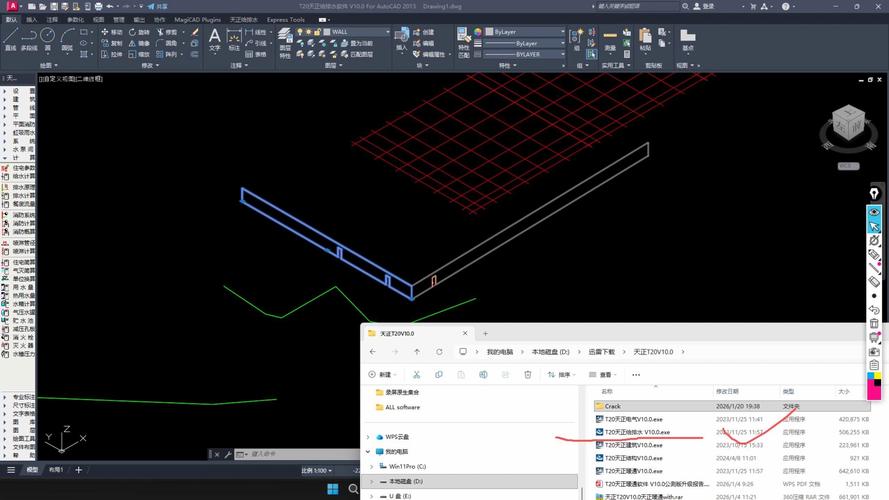Click the Insert block (插入) tool
Viewport: 889px width, 500px height.
(401, 40)
